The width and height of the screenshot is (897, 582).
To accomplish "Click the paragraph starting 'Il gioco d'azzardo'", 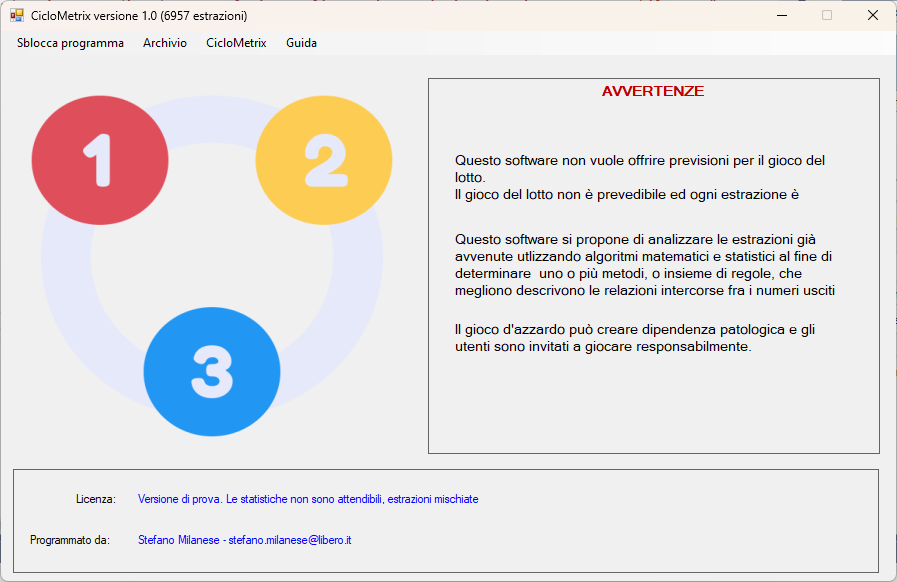I will [635, 338].
